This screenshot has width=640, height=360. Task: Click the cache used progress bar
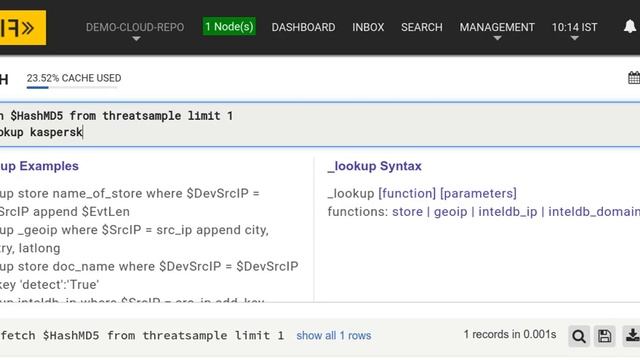(72, 87)
